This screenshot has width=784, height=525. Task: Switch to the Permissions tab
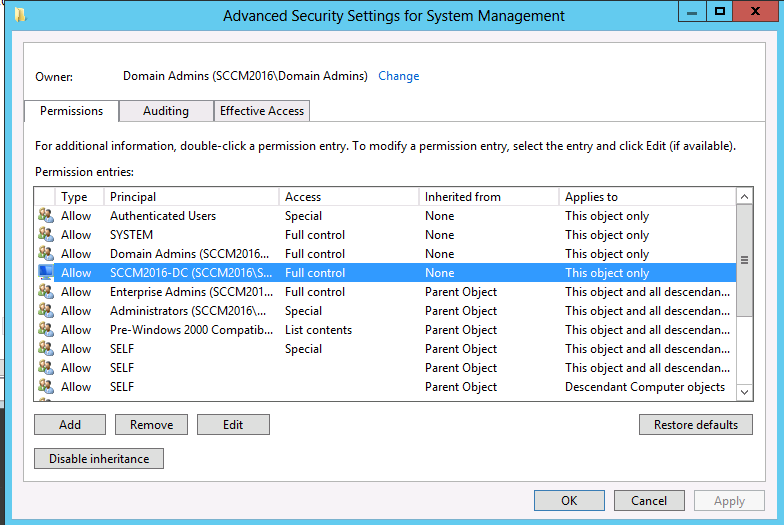point(72,111)
